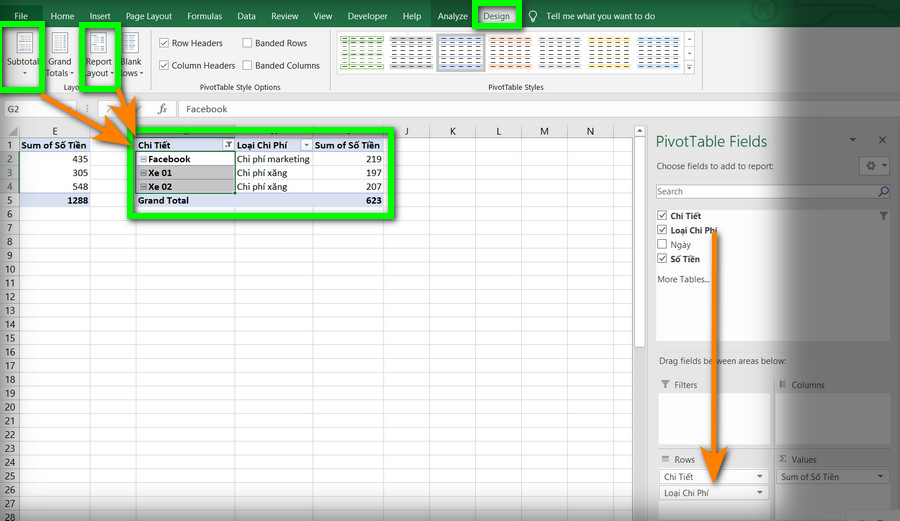Collapse the Facebook row group
Viewport: 900px width, 521px height.
tap(143, 159)
